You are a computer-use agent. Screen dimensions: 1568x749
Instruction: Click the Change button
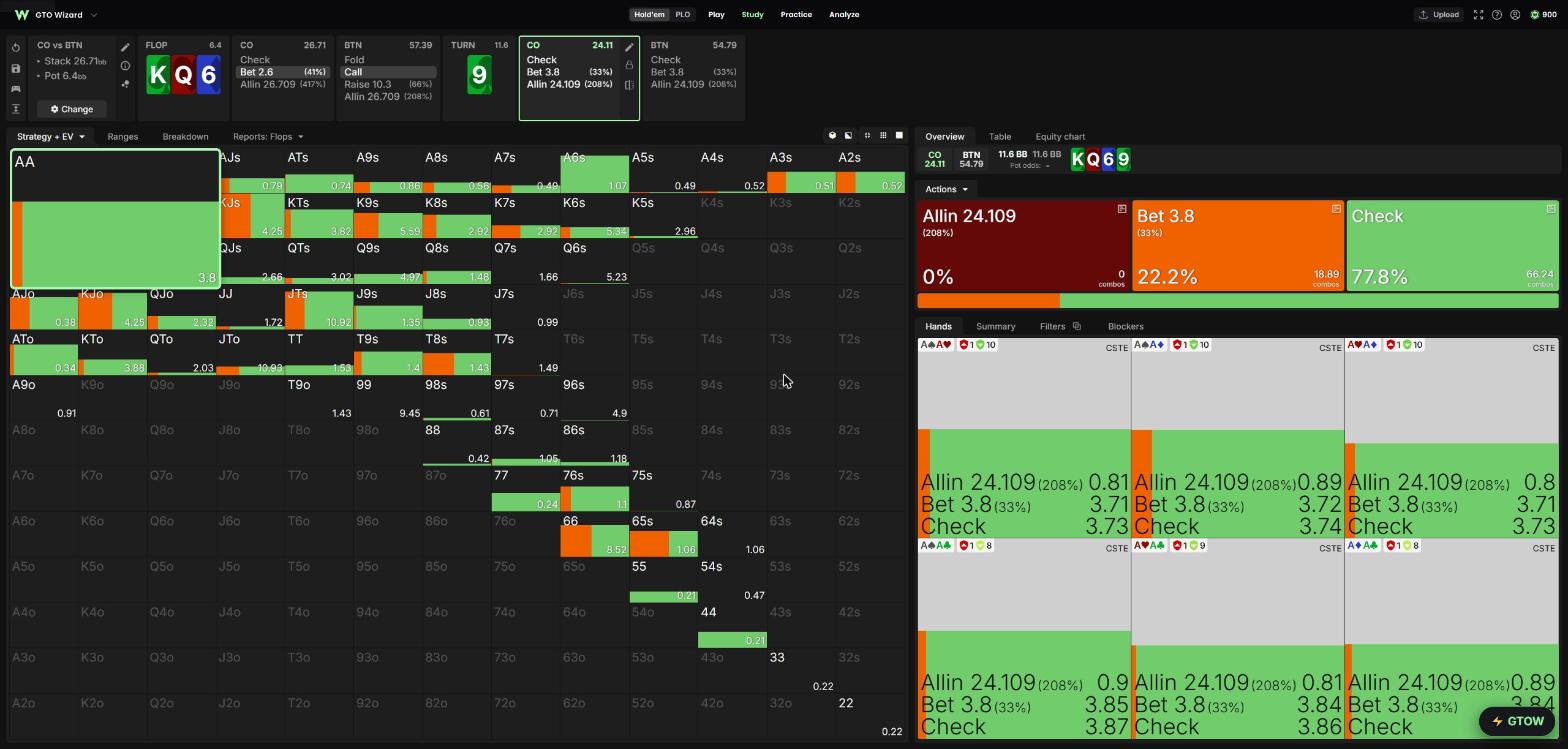[x=72, y=109]
